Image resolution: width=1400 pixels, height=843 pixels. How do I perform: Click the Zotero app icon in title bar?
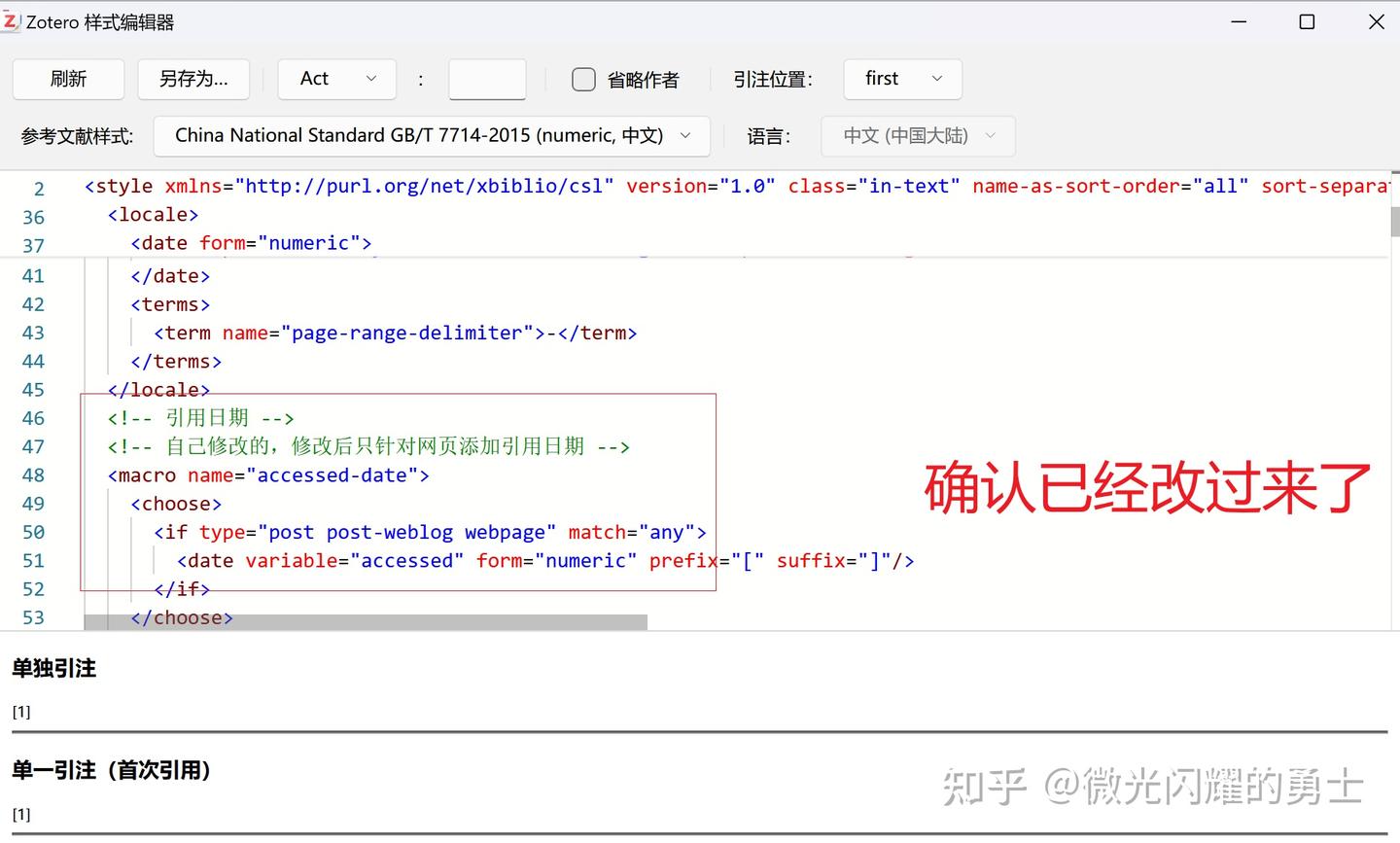(x=11, y=21)
